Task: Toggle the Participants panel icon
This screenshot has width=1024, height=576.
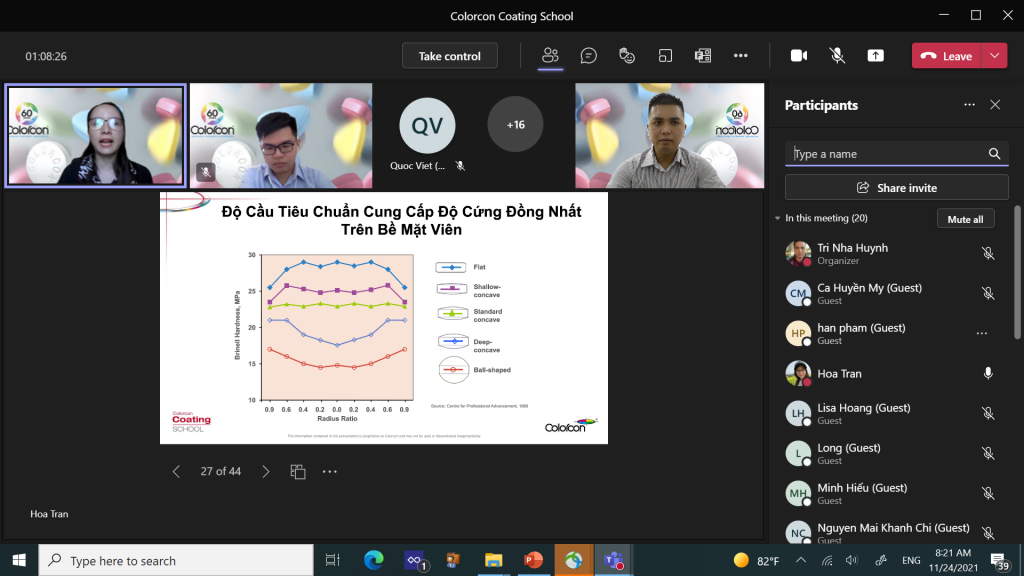Action: click(x=550, y=56)
